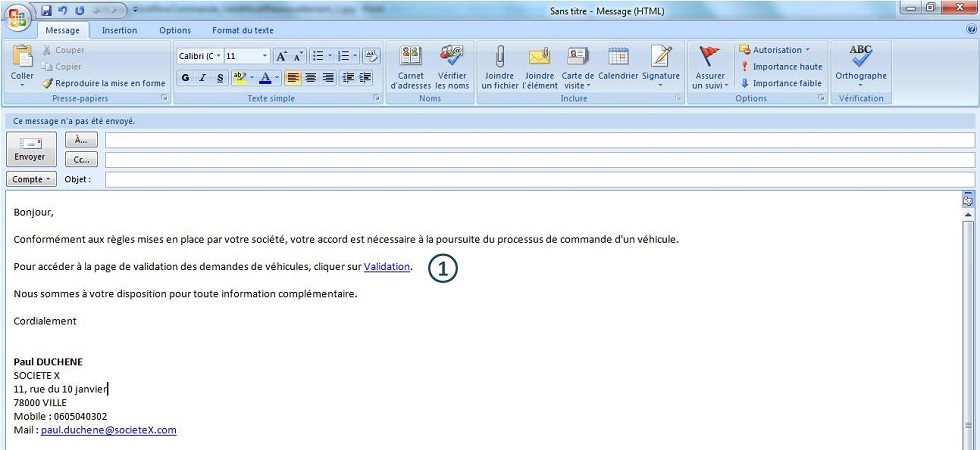Click the Joindre un fichier paperclip icon
The height and width of the screenshot is (450, 980).
[499, 58]
